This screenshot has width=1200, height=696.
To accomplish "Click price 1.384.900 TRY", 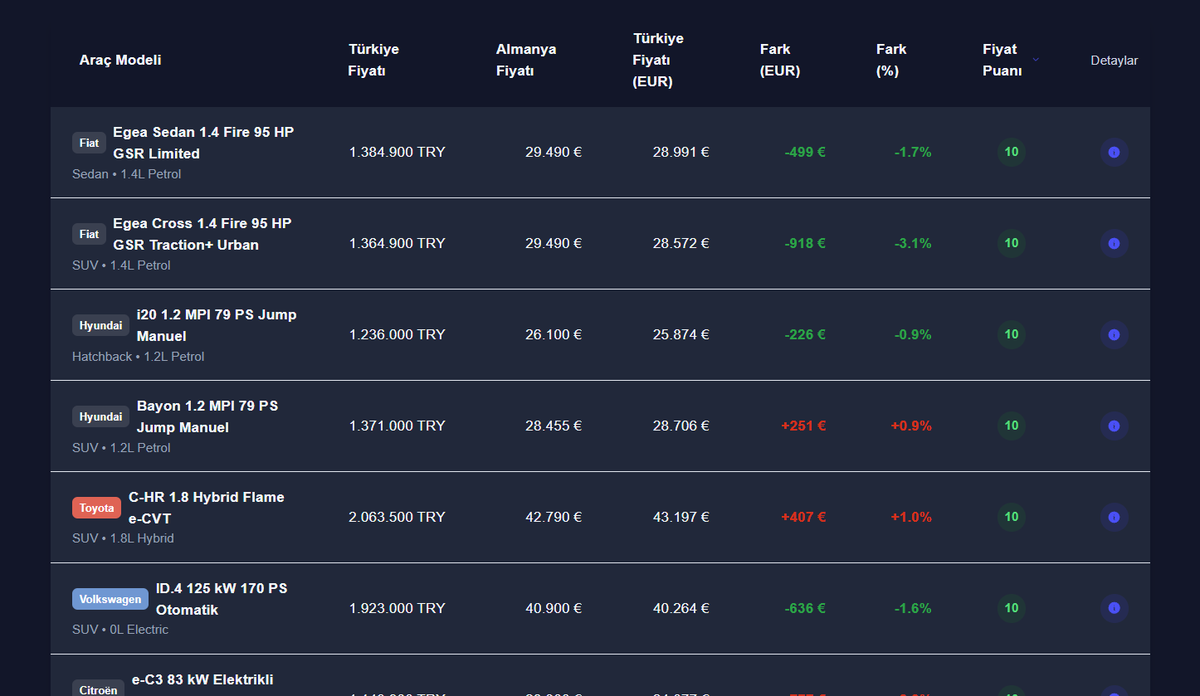I will click(x=397, y=152).
